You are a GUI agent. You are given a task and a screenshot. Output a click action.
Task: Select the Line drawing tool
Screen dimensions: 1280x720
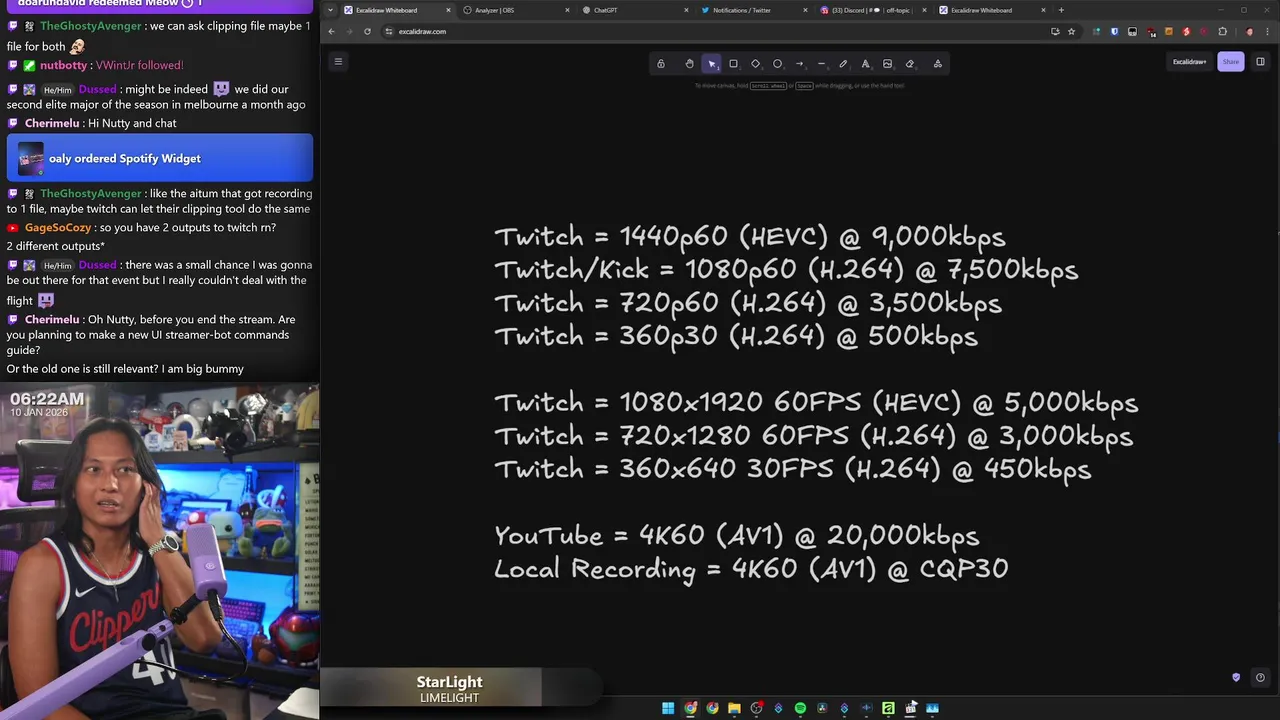(x=821, y=64)
